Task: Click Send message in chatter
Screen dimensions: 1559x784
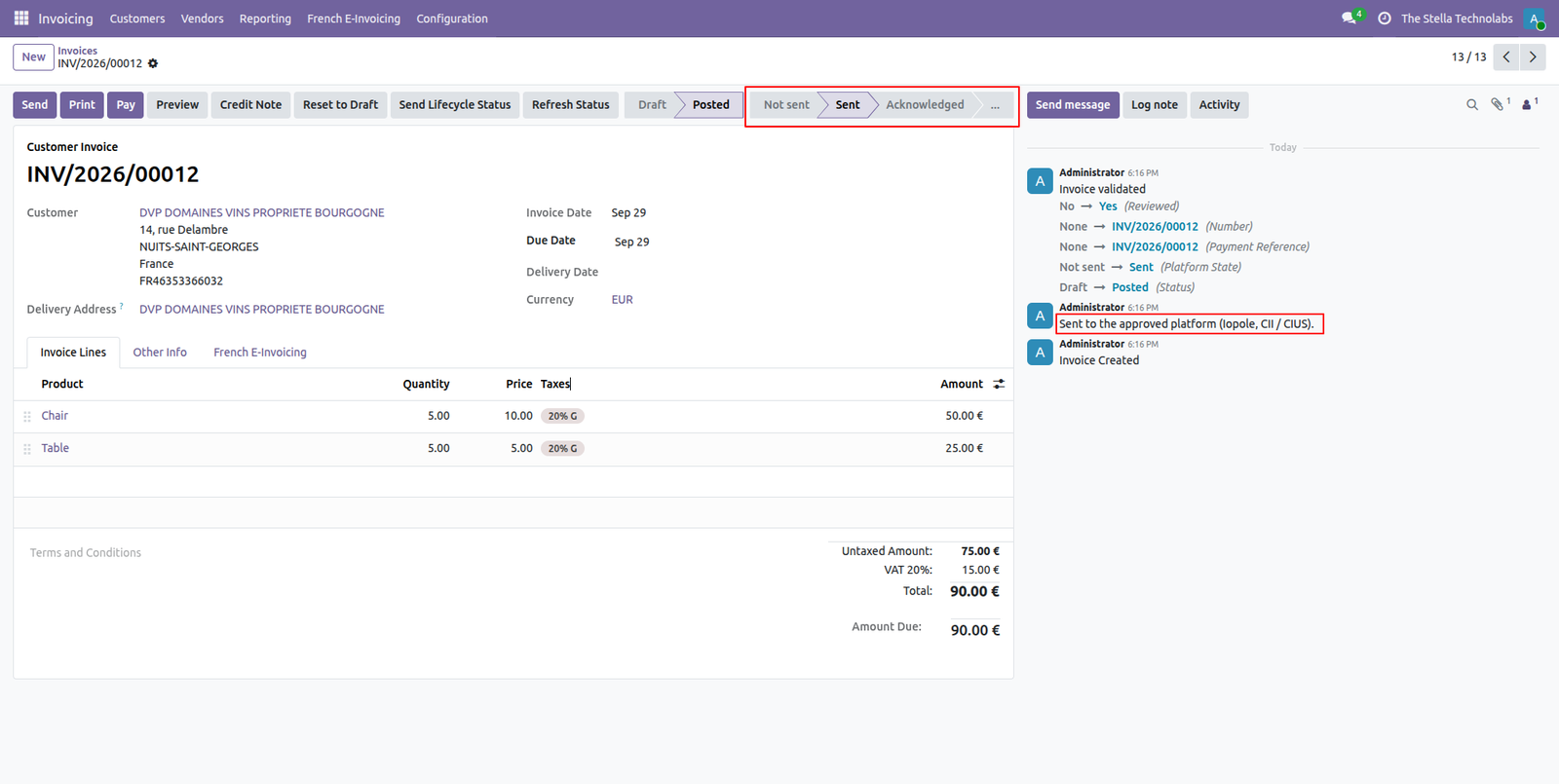Action: [x=1073, y=105]
